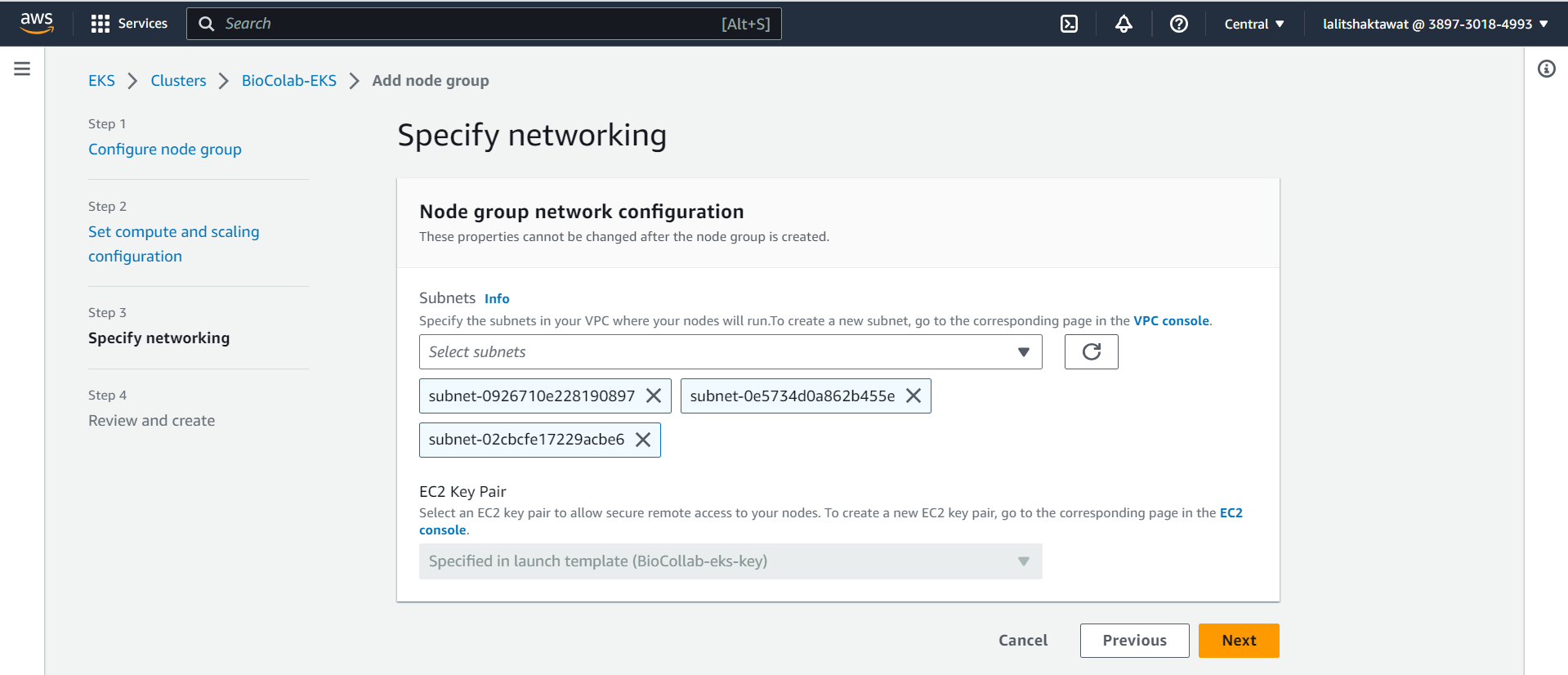Click Node group network configuration heading
1568x675 pixels.
pyautogui.click(x=581, y=212)
